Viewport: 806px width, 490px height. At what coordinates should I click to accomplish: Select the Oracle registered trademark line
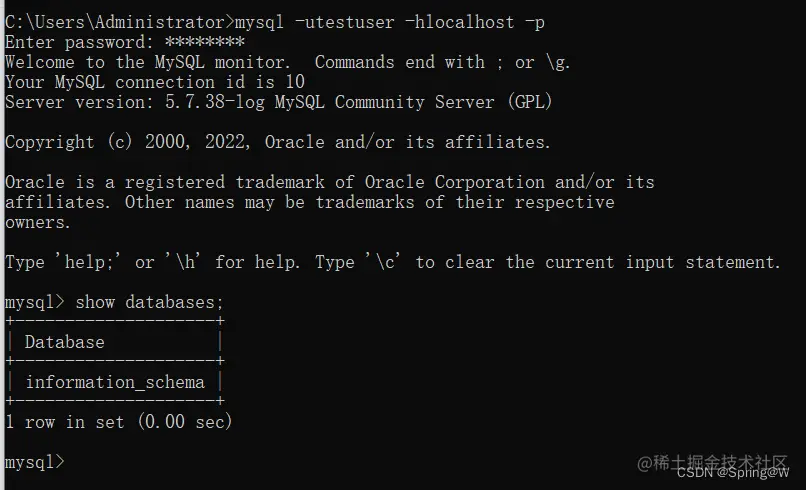click(330, 182)
